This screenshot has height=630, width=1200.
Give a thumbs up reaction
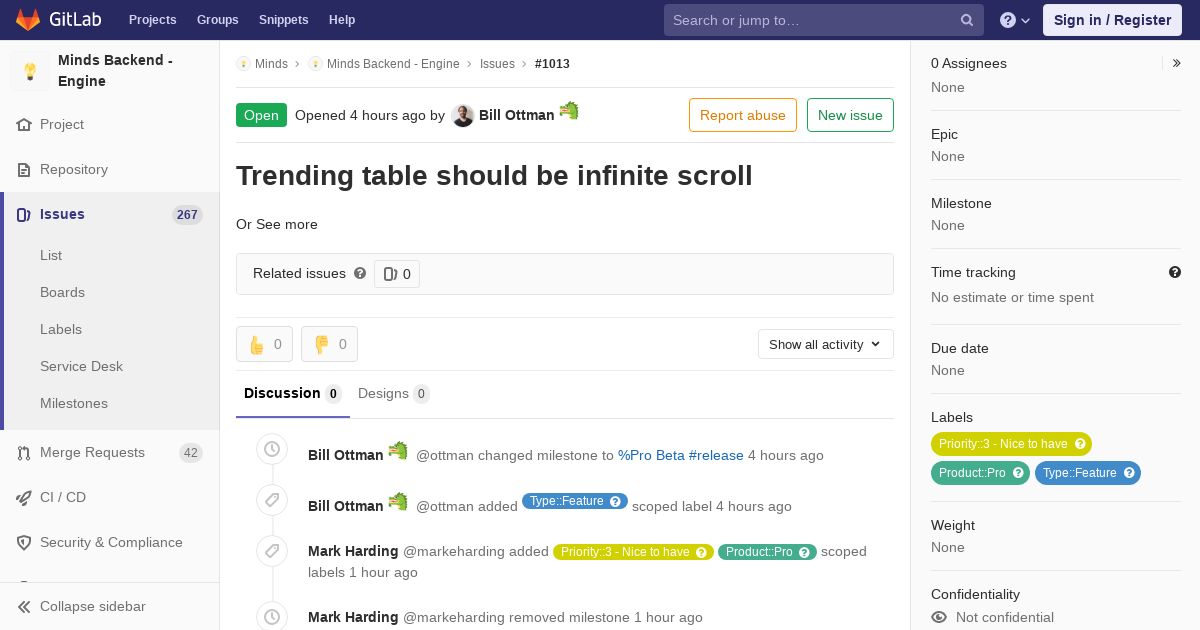tap(264, 344)
